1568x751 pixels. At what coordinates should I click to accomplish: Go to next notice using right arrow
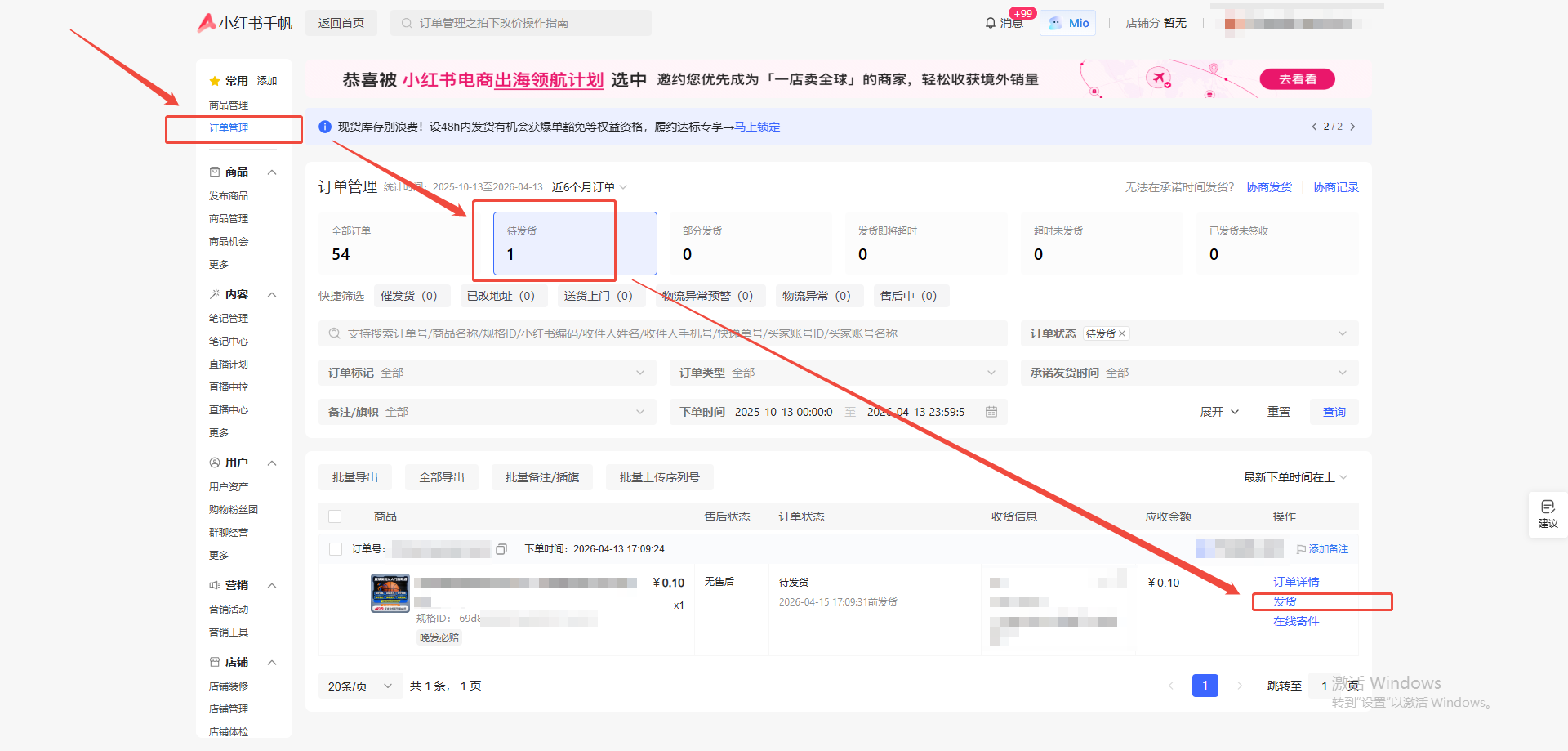tap(1352, 127)
